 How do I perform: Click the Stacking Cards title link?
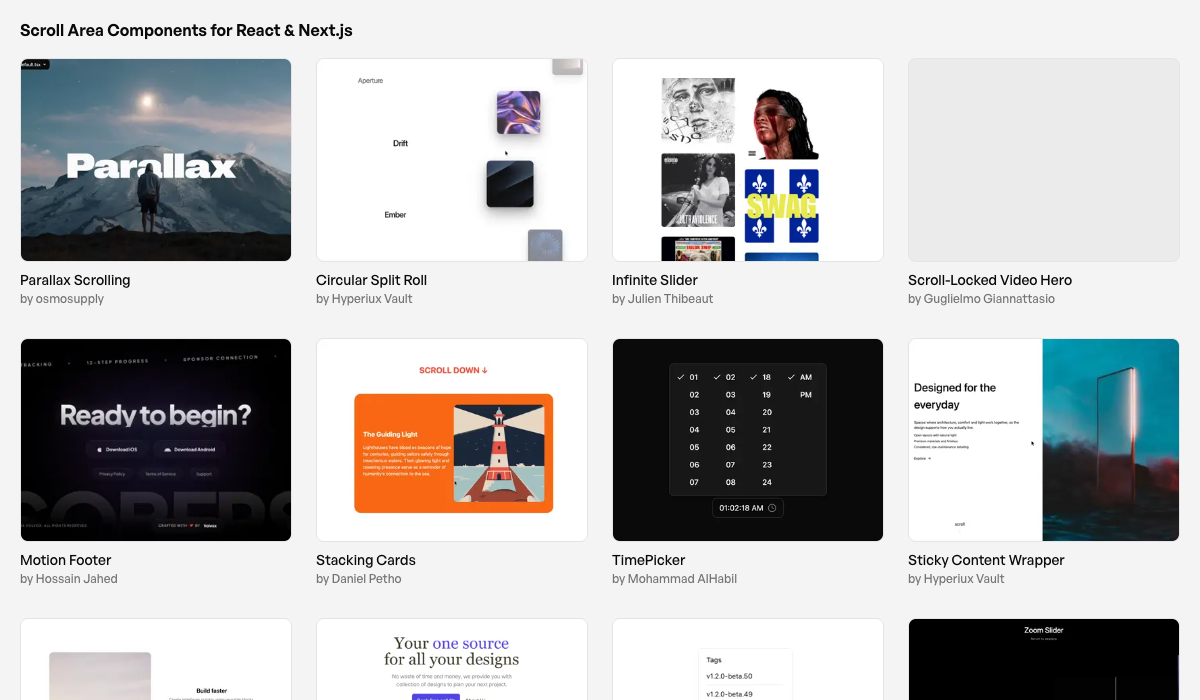(x=366, y=560)
